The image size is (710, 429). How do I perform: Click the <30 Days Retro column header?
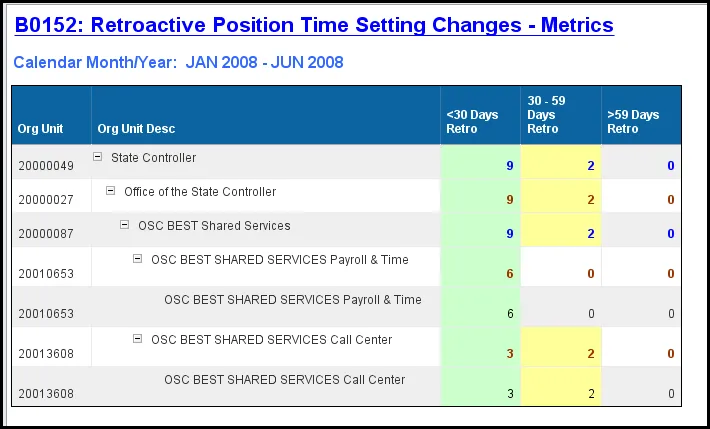pyautogui.click(x=472, y=122)
